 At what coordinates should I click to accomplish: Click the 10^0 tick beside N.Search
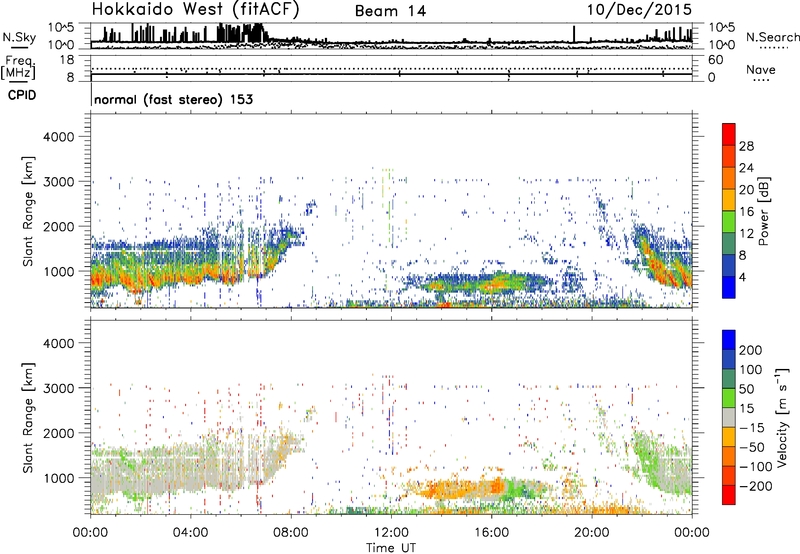click(x=721, y=45)
